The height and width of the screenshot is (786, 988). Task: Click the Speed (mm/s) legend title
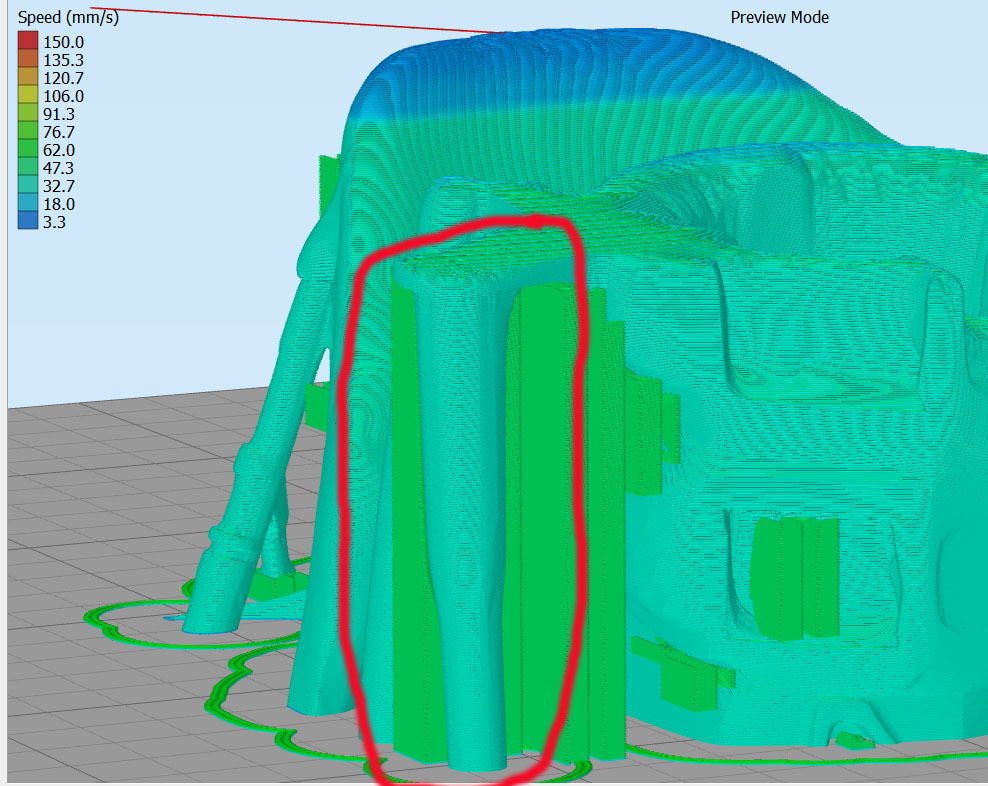click(68, 17)
